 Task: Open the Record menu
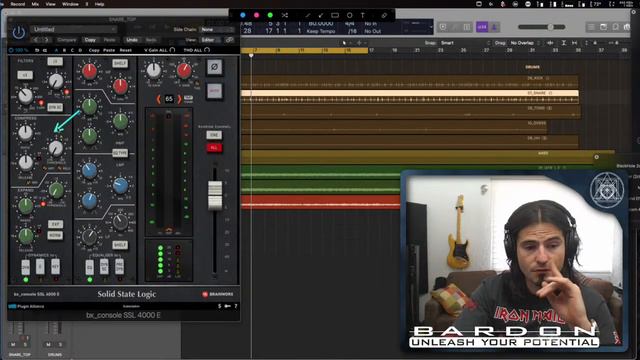coord(18,4)
